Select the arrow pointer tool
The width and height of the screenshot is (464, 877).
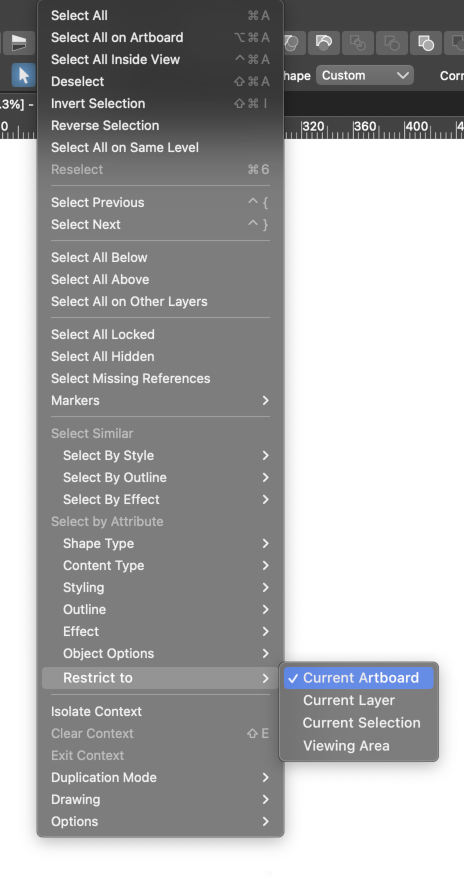[x=23, y=76]
